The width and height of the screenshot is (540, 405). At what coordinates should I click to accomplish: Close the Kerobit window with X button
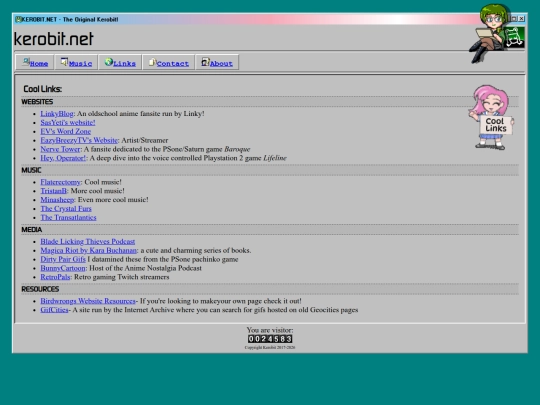[522, 19]
